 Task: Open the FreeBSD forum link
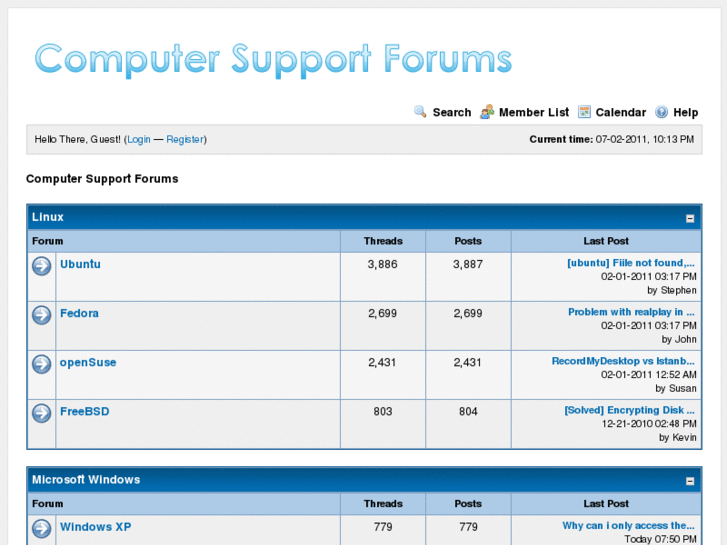[84, 411]
